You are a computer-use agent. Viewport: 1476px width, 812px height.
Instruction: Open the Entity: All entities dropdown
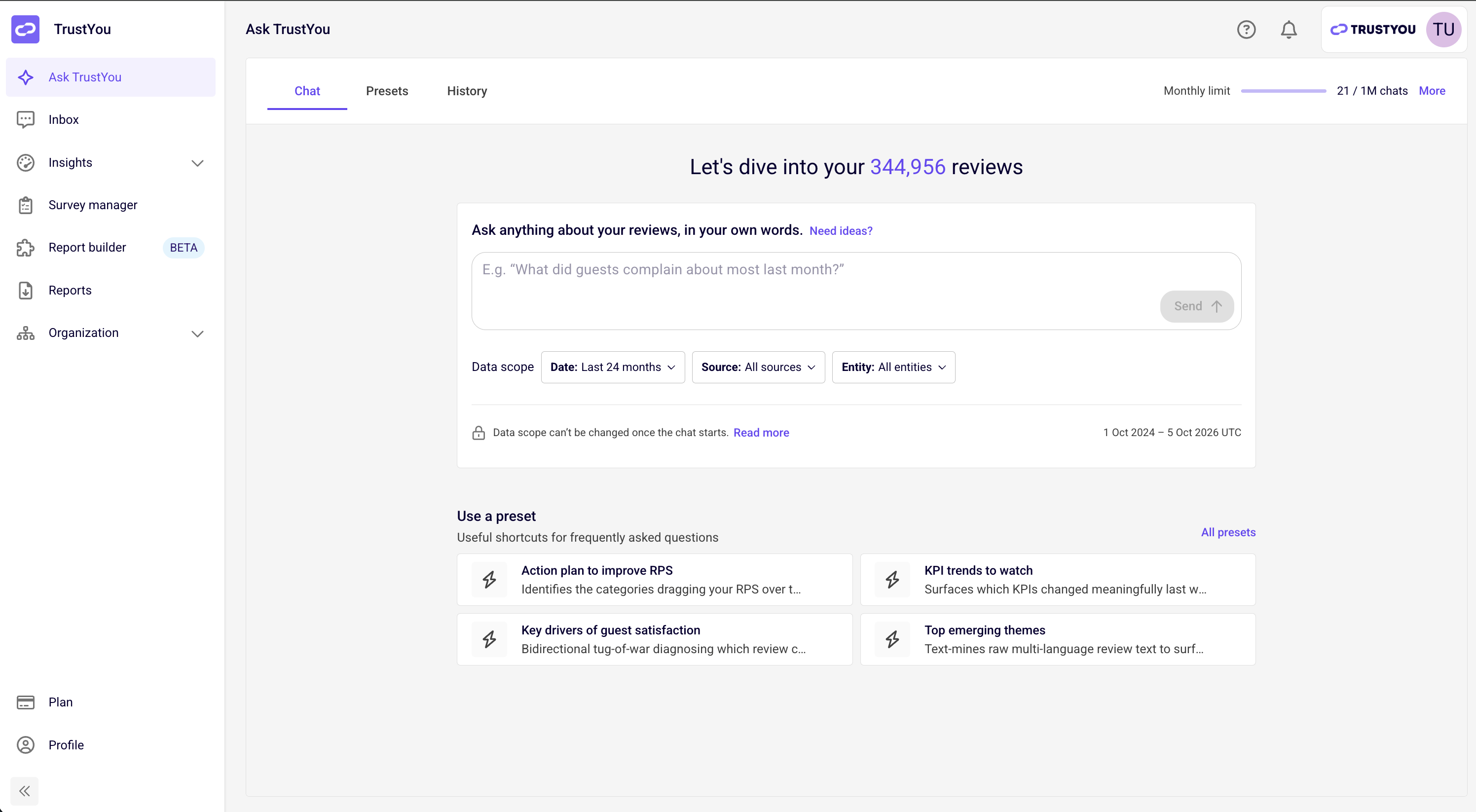[x=893, y=368]
